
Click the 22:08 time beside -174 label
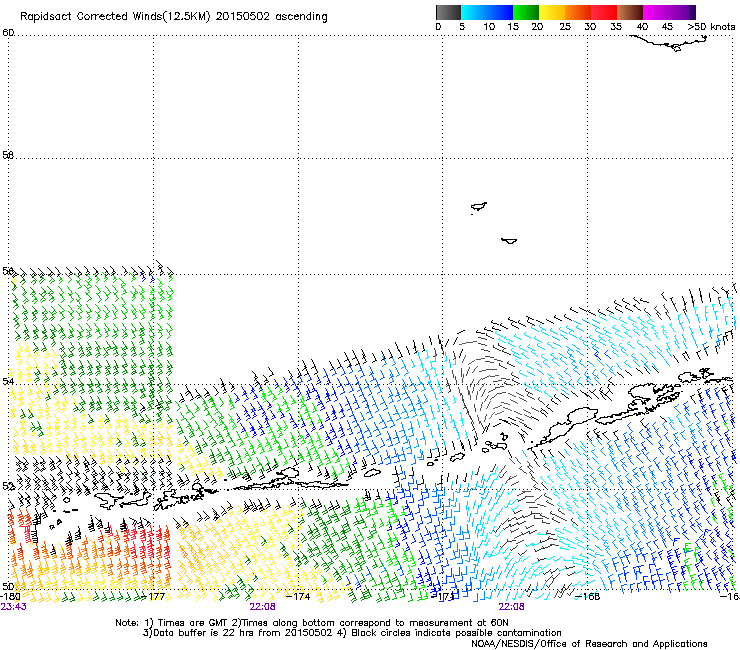tap(262, 607)
